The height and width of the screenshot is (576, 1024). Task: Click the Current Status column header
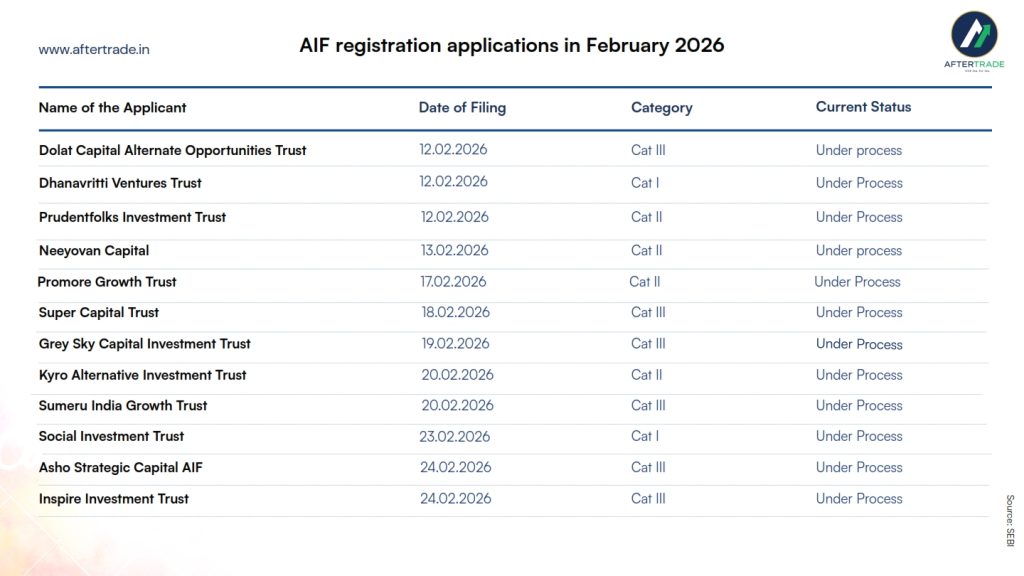click(863, 106)
